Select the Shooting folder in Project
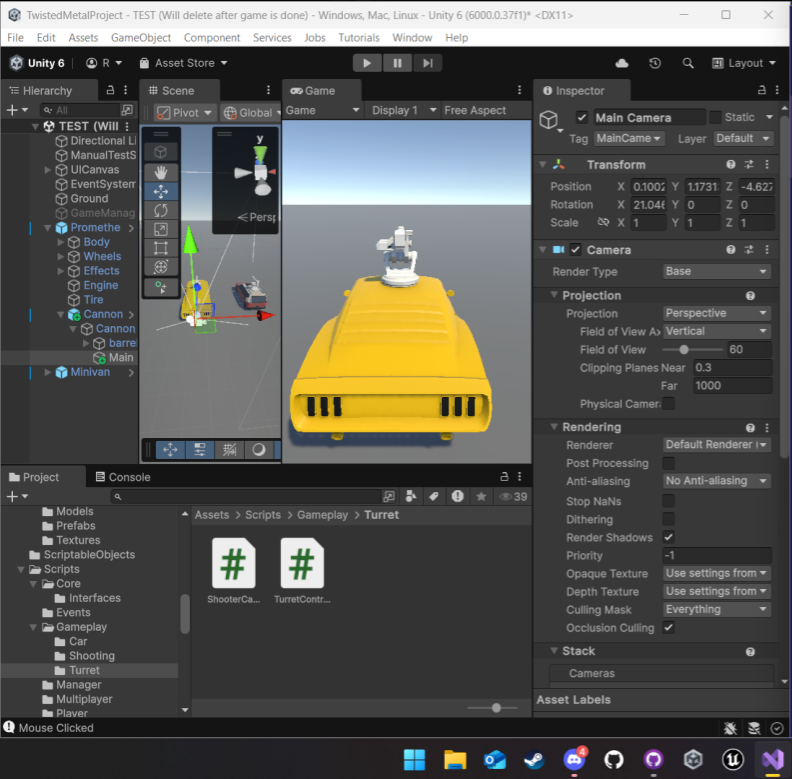Screen dimensions: 792x779 (91, 656)
